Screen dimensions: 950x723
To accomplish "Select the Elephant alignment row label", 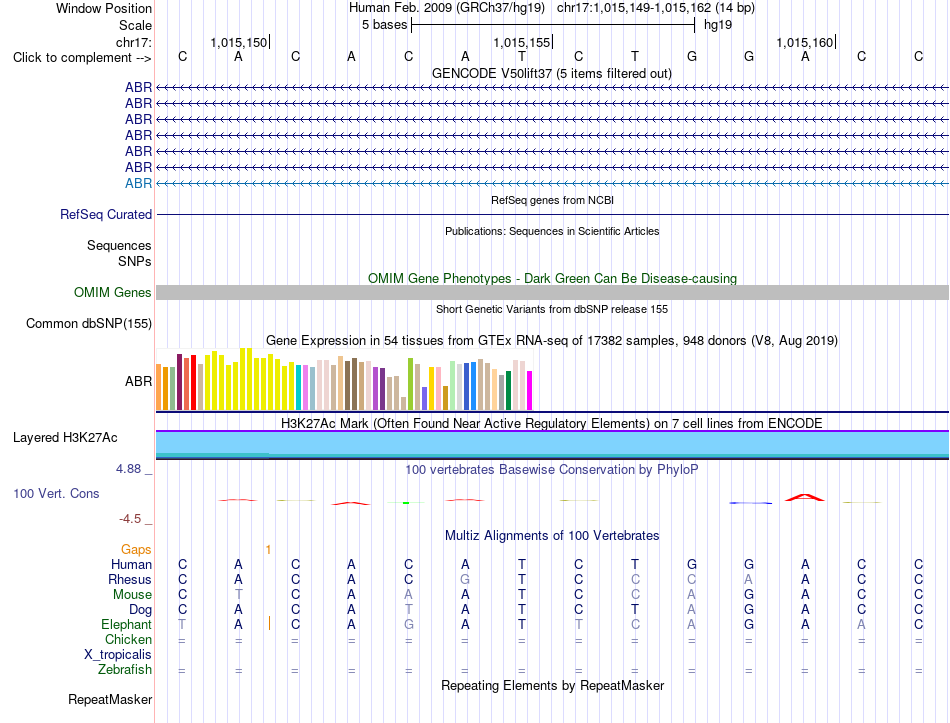I will point(126,625).
